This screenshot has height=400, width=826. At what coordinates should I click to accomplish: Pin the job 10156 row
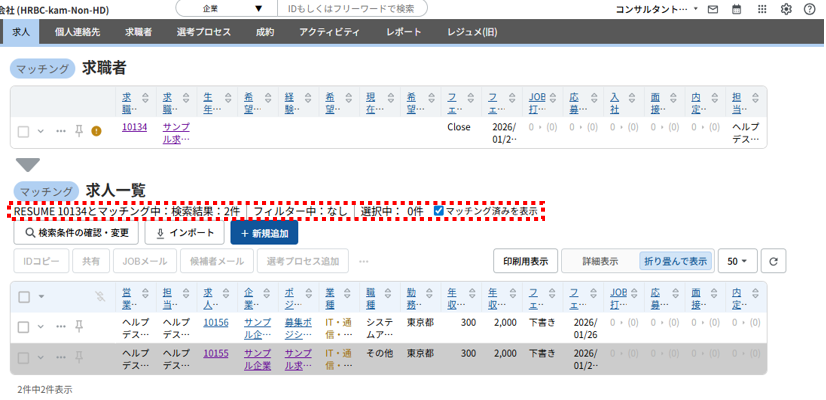[x=78, y=326]
